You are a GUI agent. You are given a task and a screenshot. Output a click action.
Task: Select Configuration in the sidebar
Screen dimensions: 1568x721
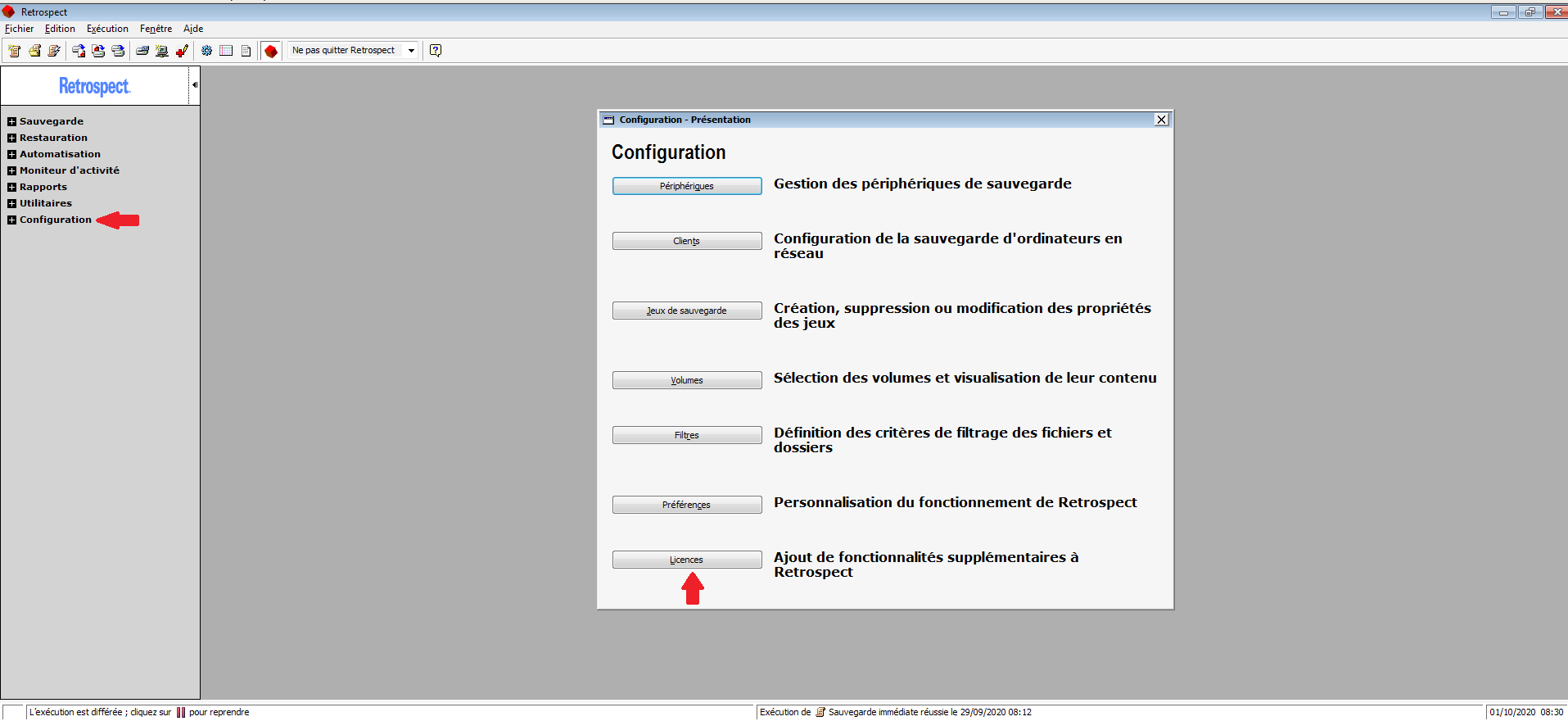56,220
